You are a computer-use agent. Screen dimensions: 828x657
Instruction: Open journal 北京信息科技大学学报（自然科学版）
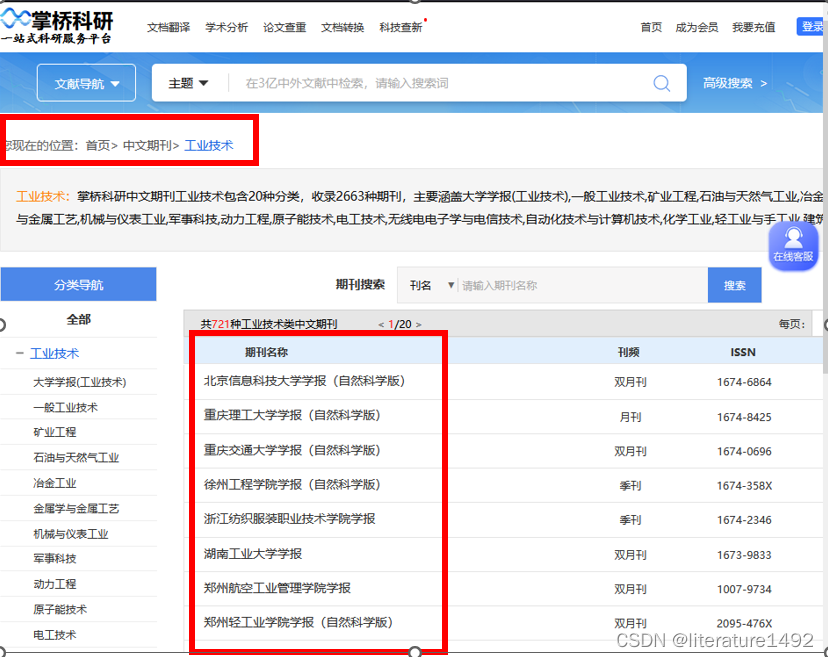(305, 381)
